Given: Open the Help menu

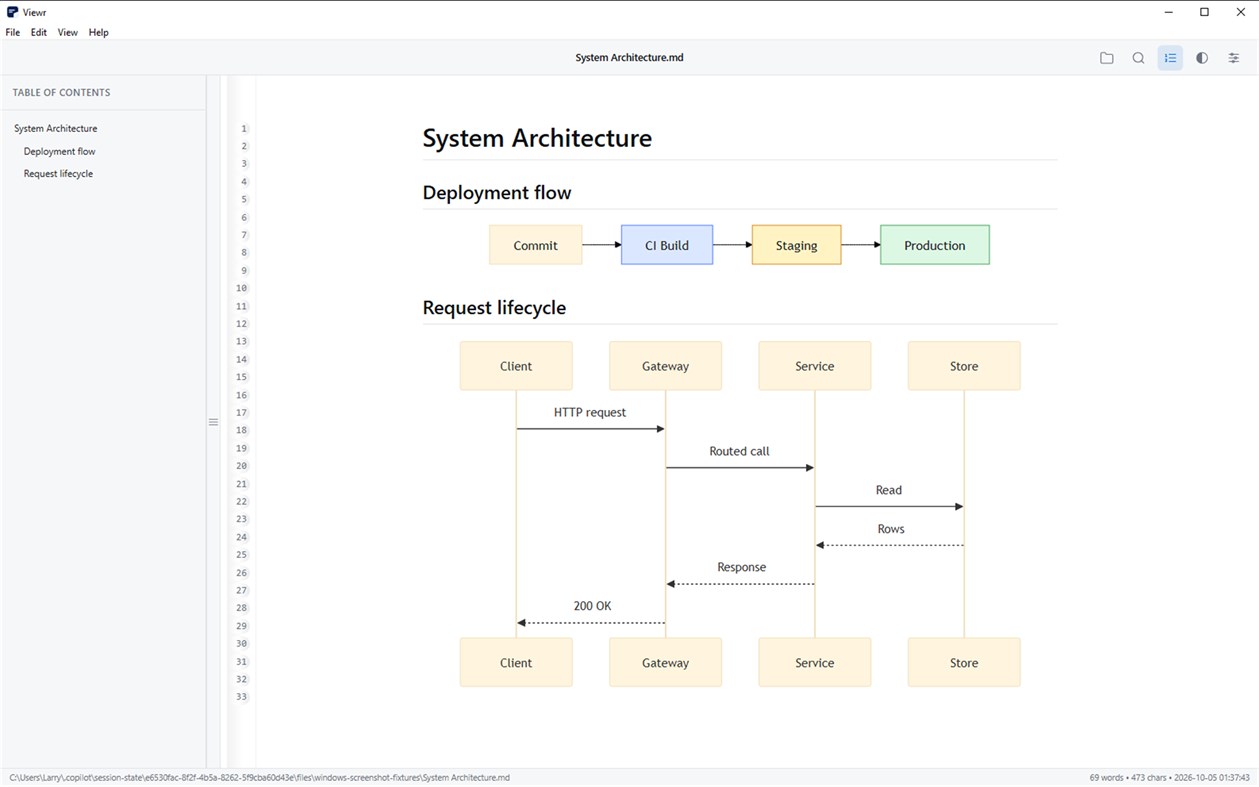Looking at the screenshot, I should click(98, 32).
